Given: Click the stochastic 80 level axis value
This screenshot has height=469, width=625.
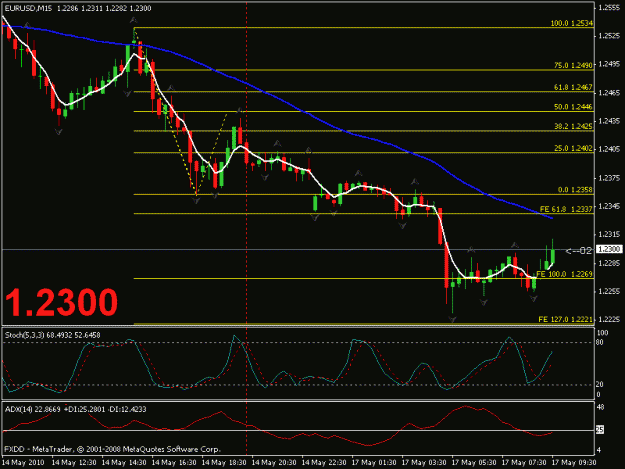Looking at the screenshot, I should click(601, 342).
